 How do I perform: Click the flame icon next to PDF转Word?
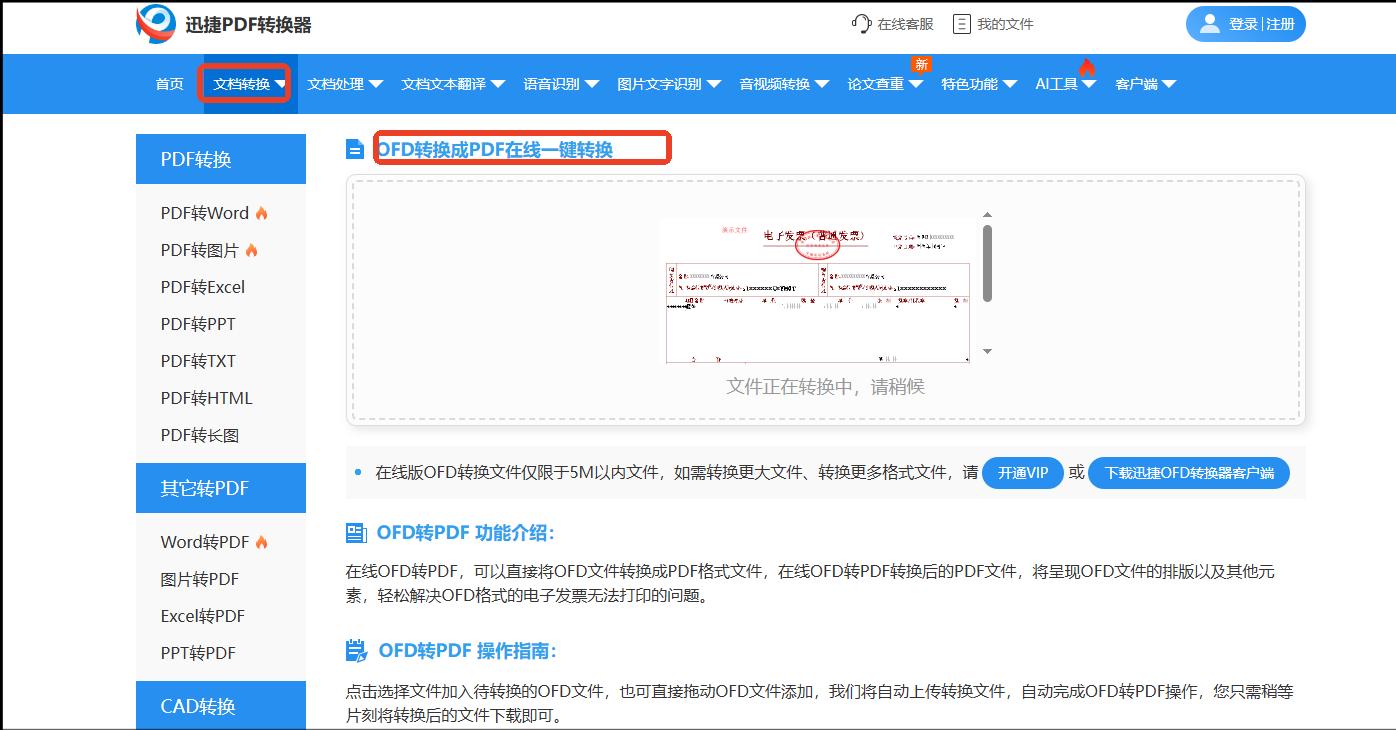pyautogui.click(x=261, y=213)
